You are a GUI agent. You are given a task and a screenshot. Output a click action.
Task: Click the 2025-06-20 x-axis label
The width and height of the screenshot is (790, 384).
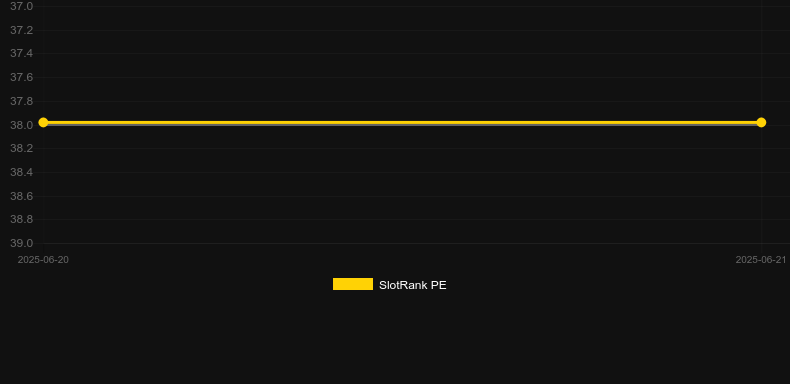43,260
